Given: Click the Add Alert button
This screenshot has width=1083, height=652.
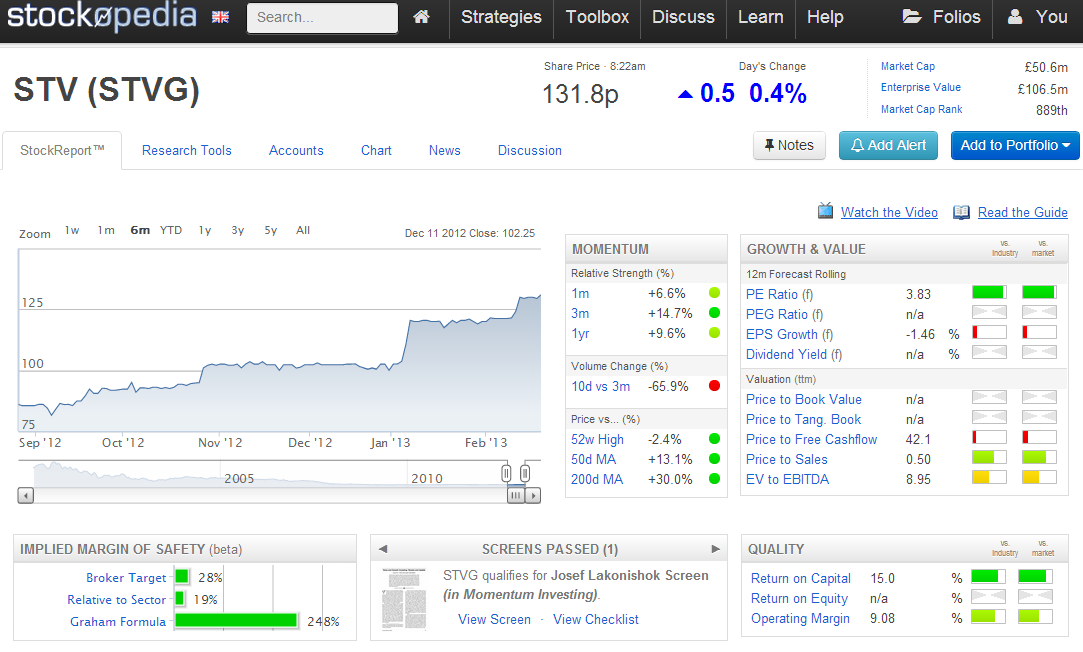Looking at the screenshot, I should point(888,146).
